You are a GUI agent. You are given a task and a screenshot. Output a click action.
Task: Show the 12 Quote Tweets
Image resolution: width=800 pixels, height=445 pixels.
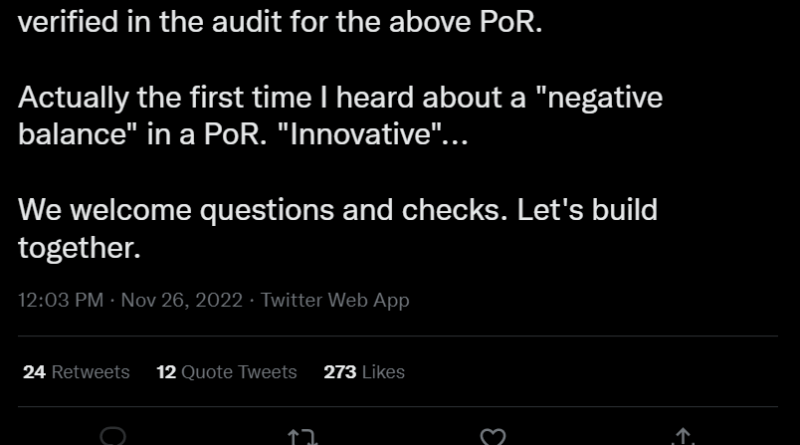tap(227, 372)
